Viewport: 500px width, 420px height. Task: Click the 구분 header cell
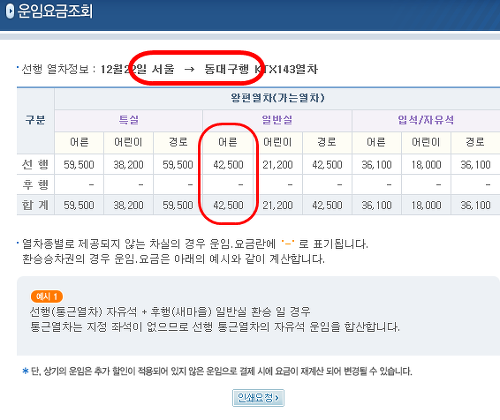pyautogui.click(x=35, y=120)
